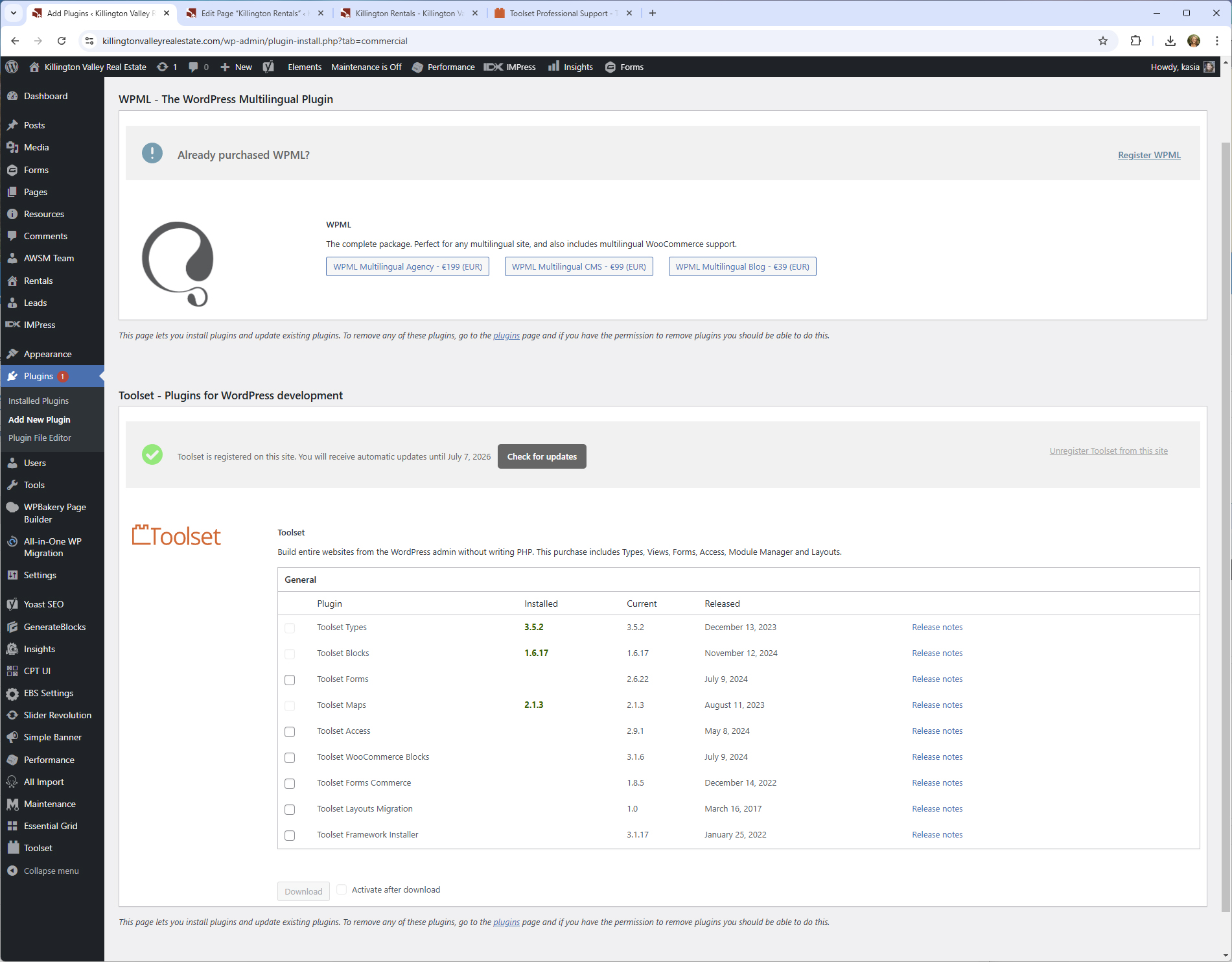Open Howdy, kasia account menu
Screen dimensions: 1232x962
tap(1183, 67)
